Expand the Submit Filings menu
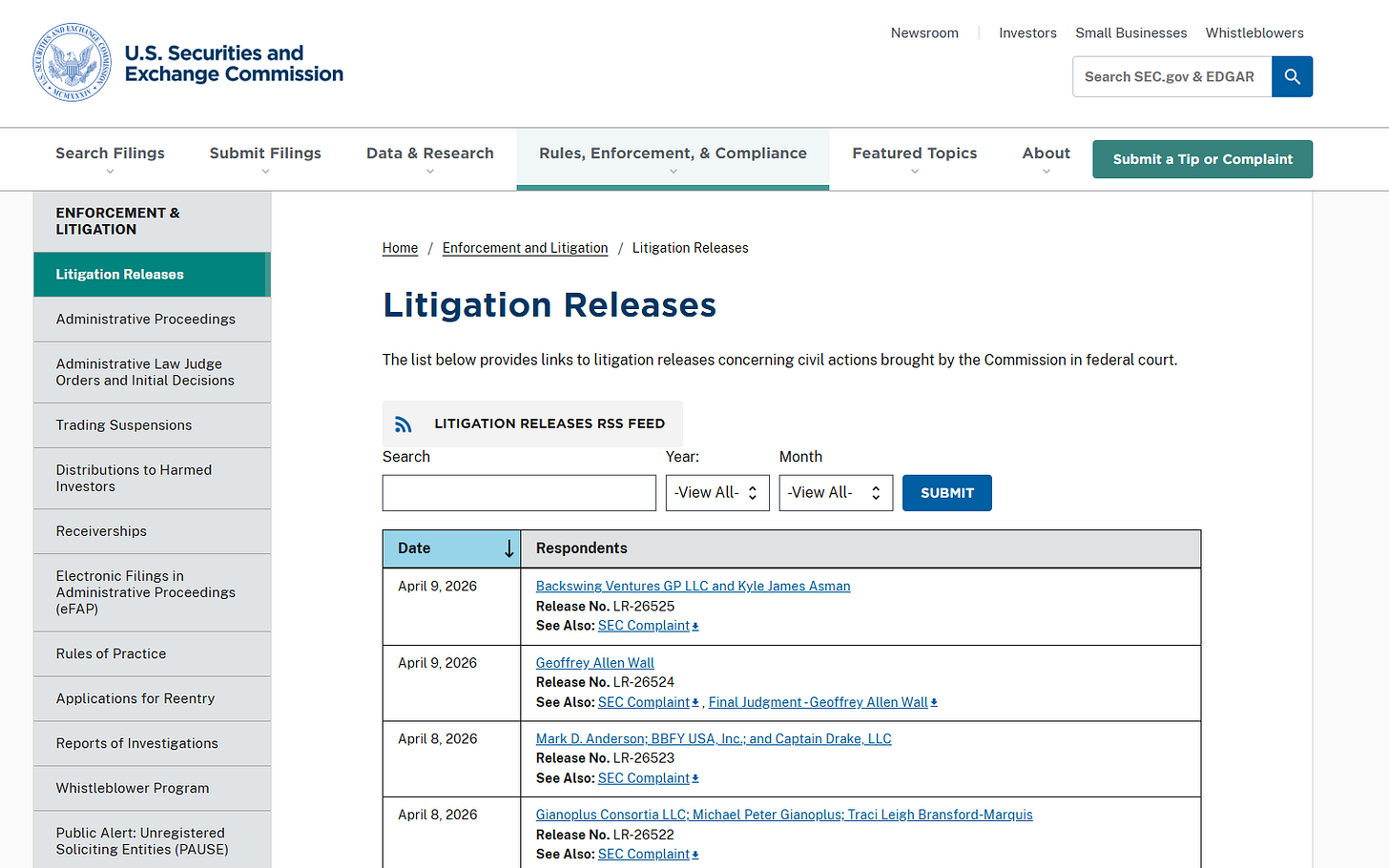This screenshot has width=1389, height=868. coord(265,159)
